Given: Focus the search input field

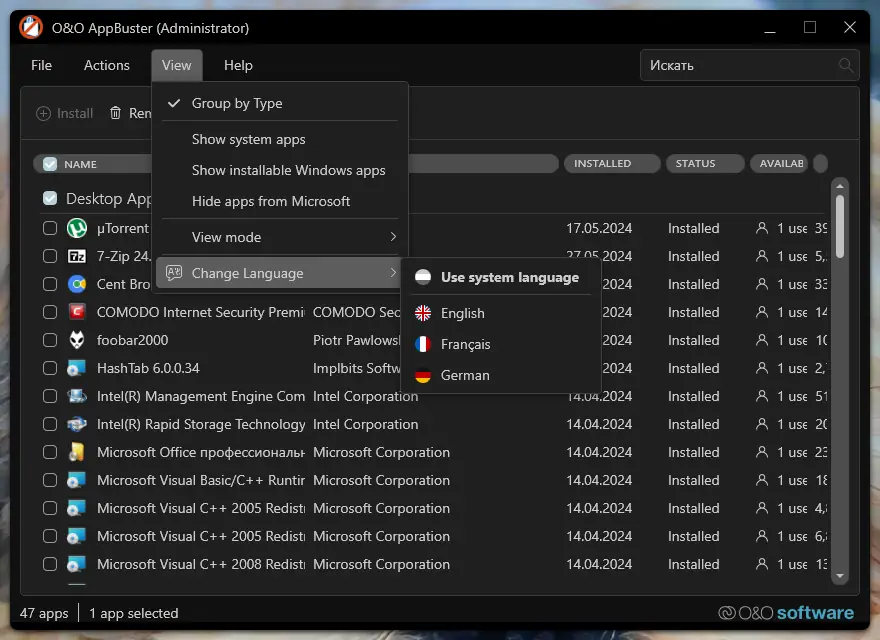Looking at the screenshot, I should (x=738, y=66).
